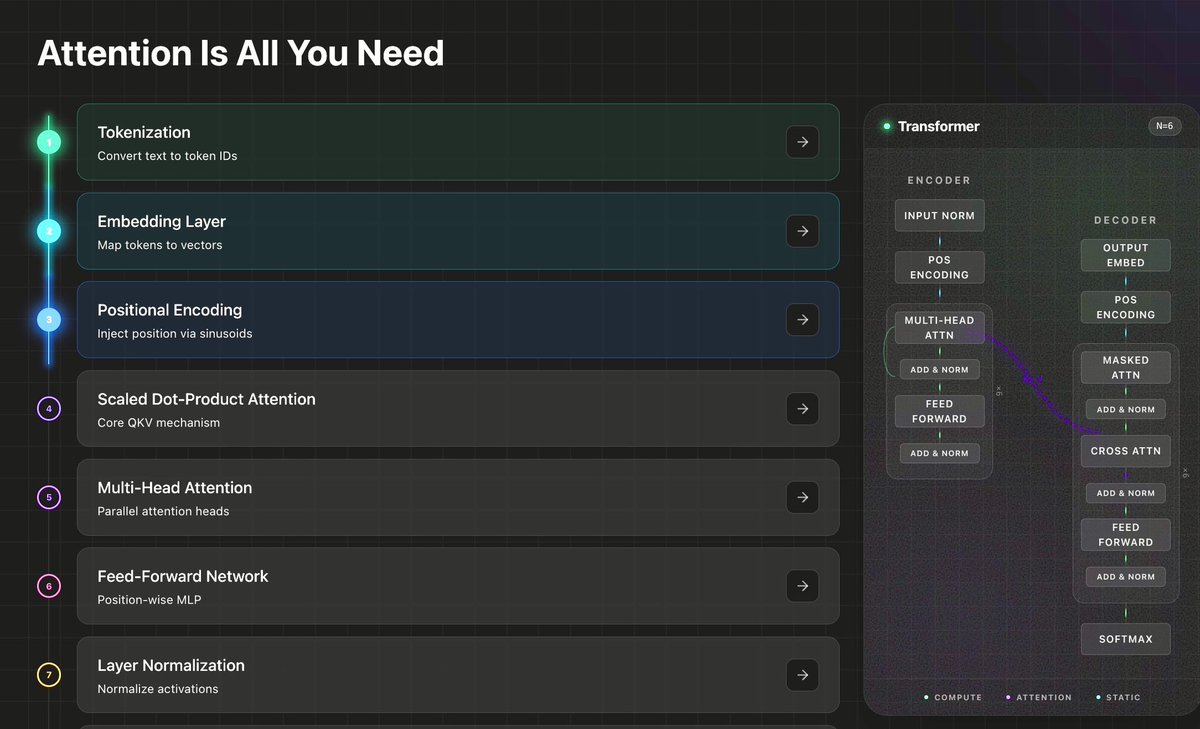Image resolution: width=1200 pixels, height=729 pixels.
Task: Click the COMPUTE legend entry
Action: [953, 697]
